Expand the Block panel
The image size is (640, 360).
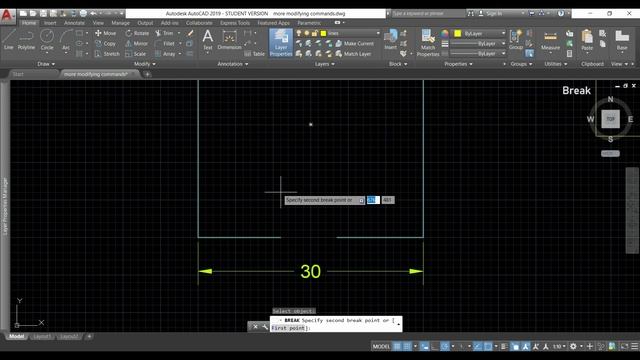click(x=398, y=64)
